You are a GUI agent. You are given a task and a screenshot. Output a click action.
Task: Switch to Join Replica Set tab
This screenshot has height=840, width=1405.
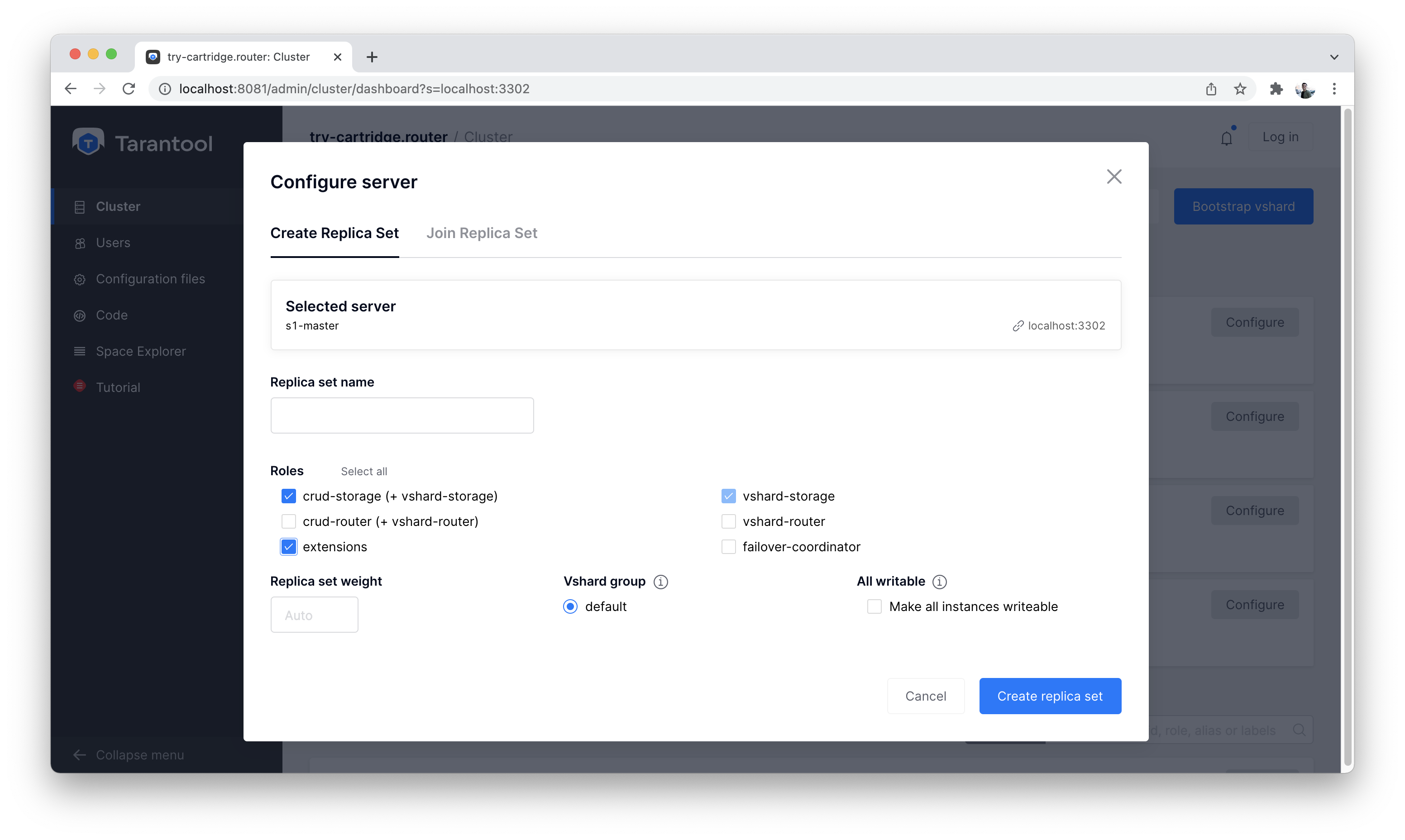[x=481, y=233]
